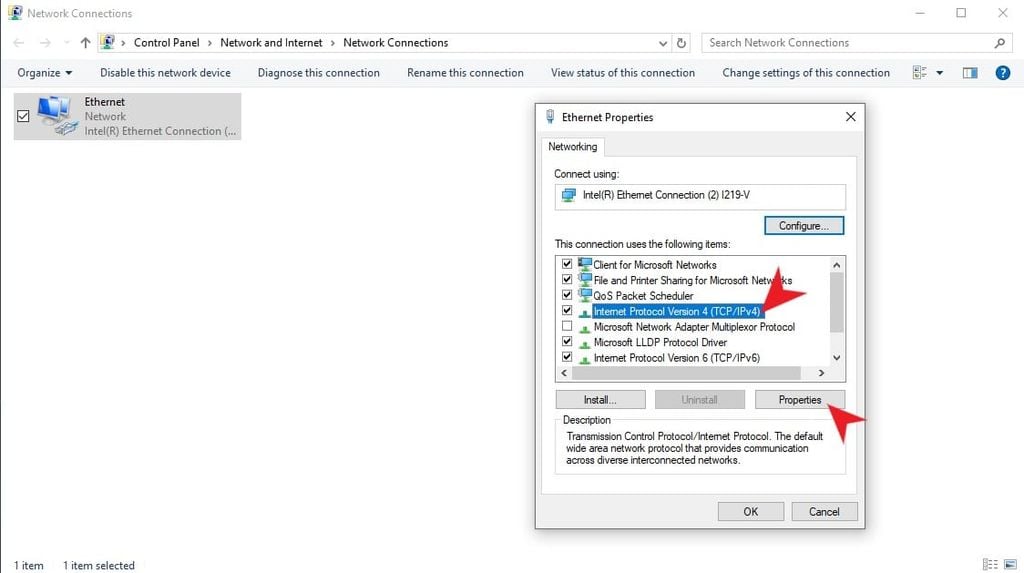Click the search magnifier icon

pos(999,43)
